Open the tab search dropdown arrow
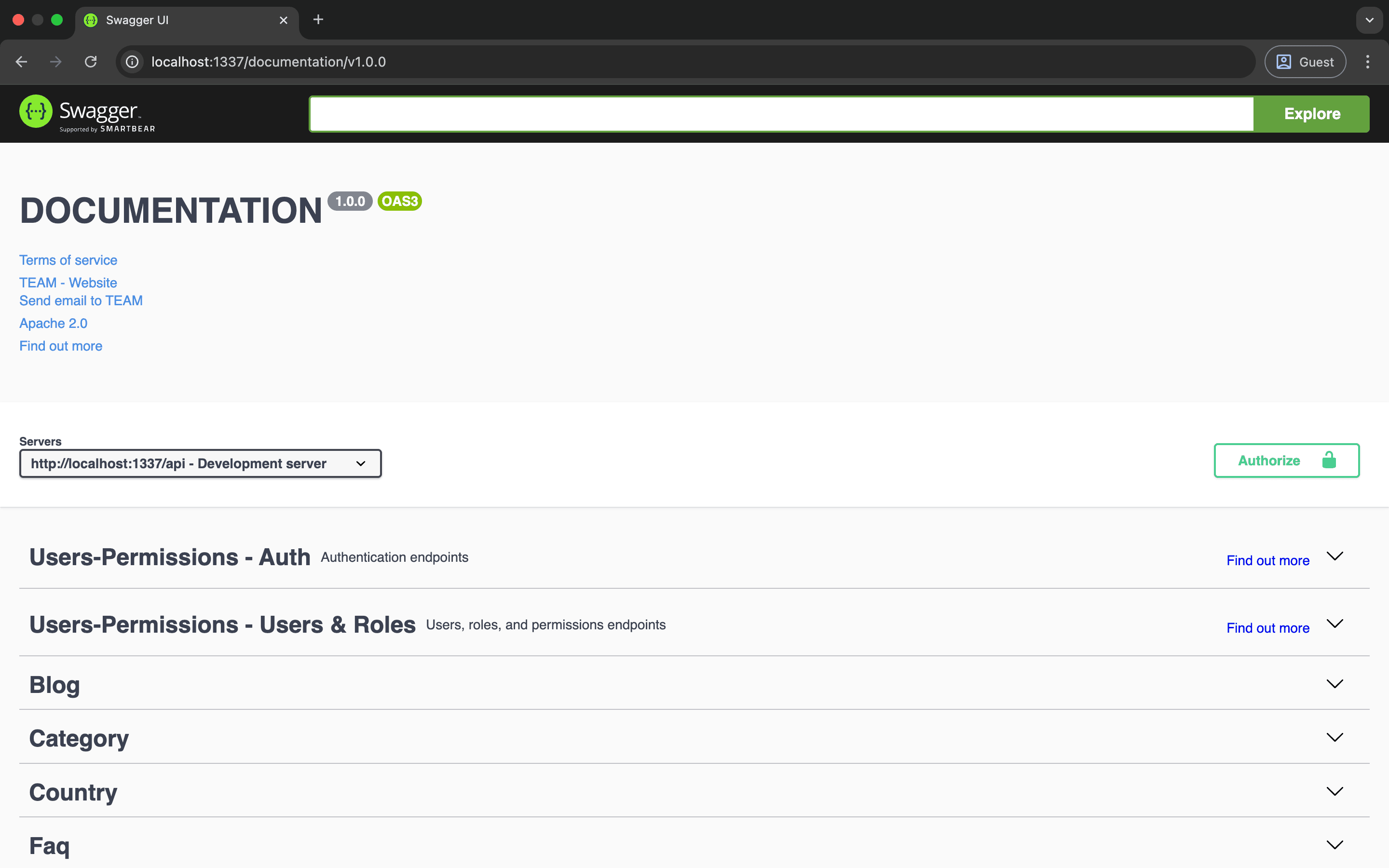 point(1370,20)
